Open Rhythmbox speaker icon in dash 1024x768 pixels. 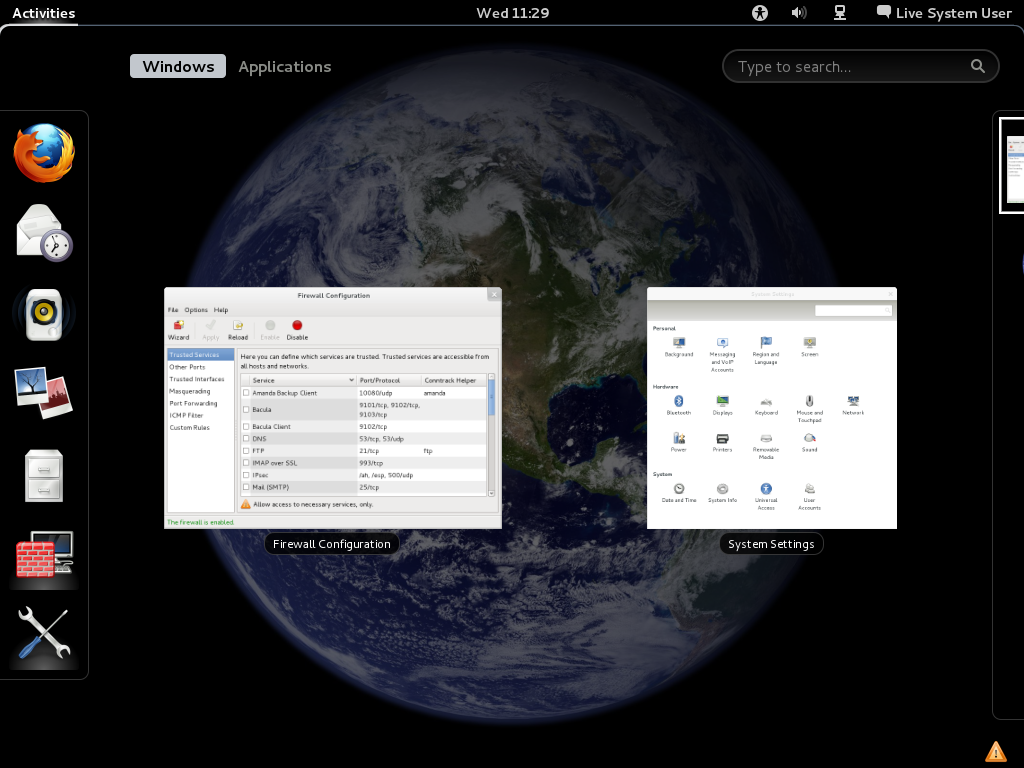tap(44, 314)
